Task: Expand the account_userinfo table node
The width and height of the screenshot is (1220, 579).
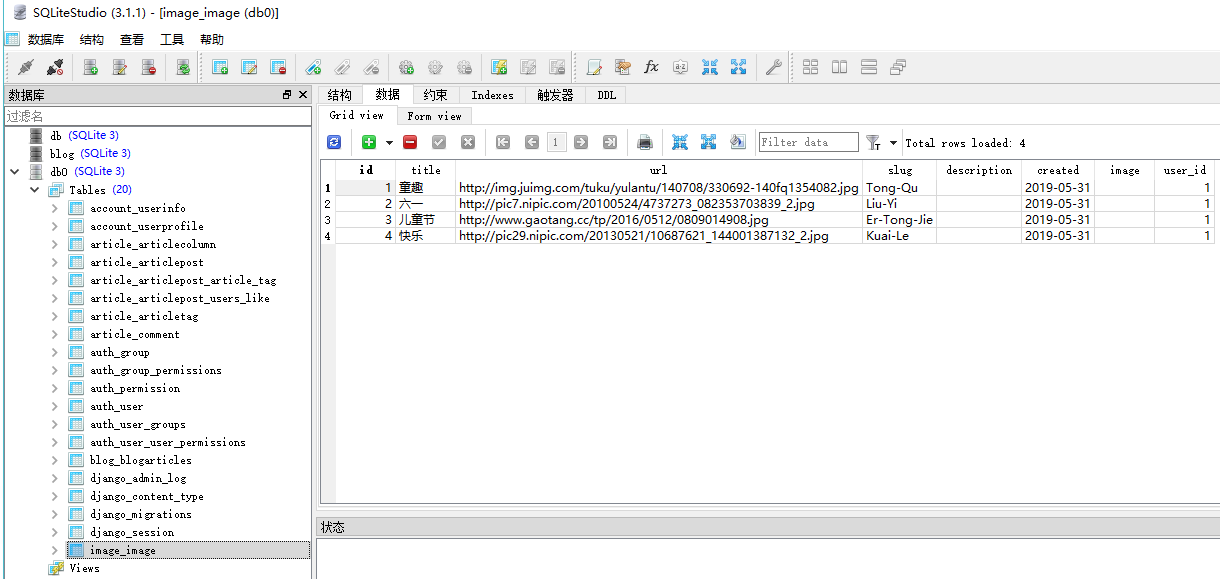Action: pos(55,208)
